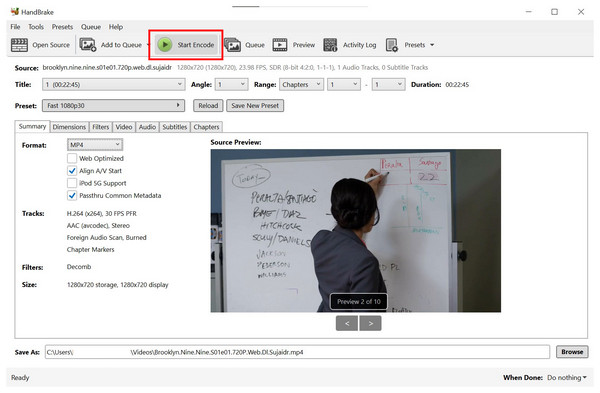Open the Help menu
The width and height of the screenshot is (600, 393).
pos(116,27)
